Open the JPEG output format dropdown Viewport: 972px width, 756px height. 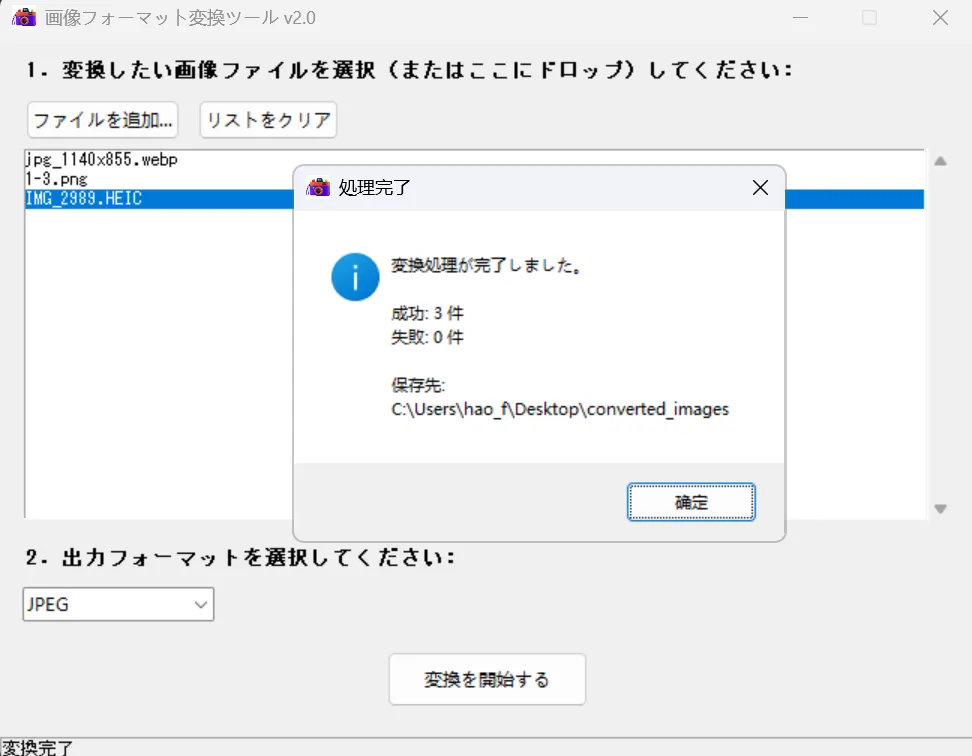(118, 604)
